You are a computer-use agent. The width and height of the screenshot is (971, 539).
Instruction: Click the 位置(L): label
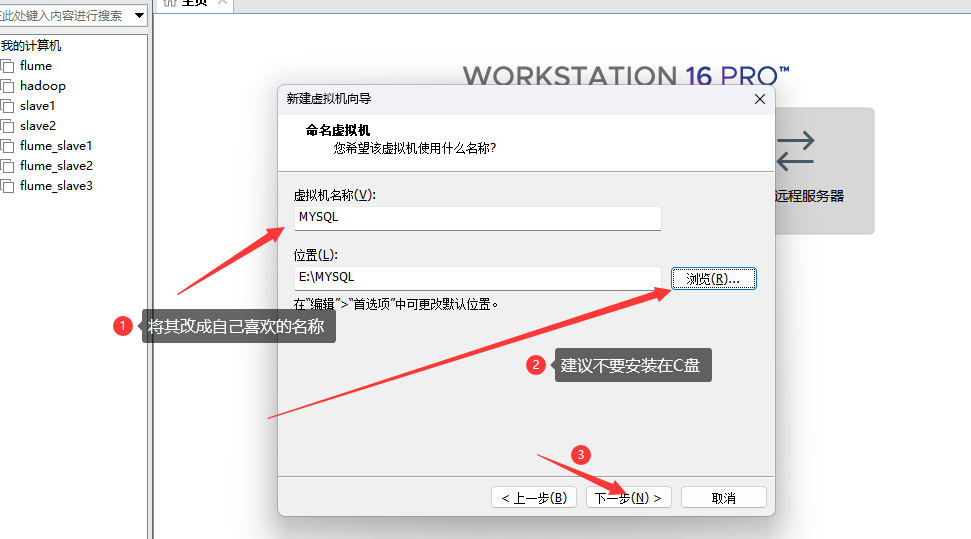coord(315,255)
